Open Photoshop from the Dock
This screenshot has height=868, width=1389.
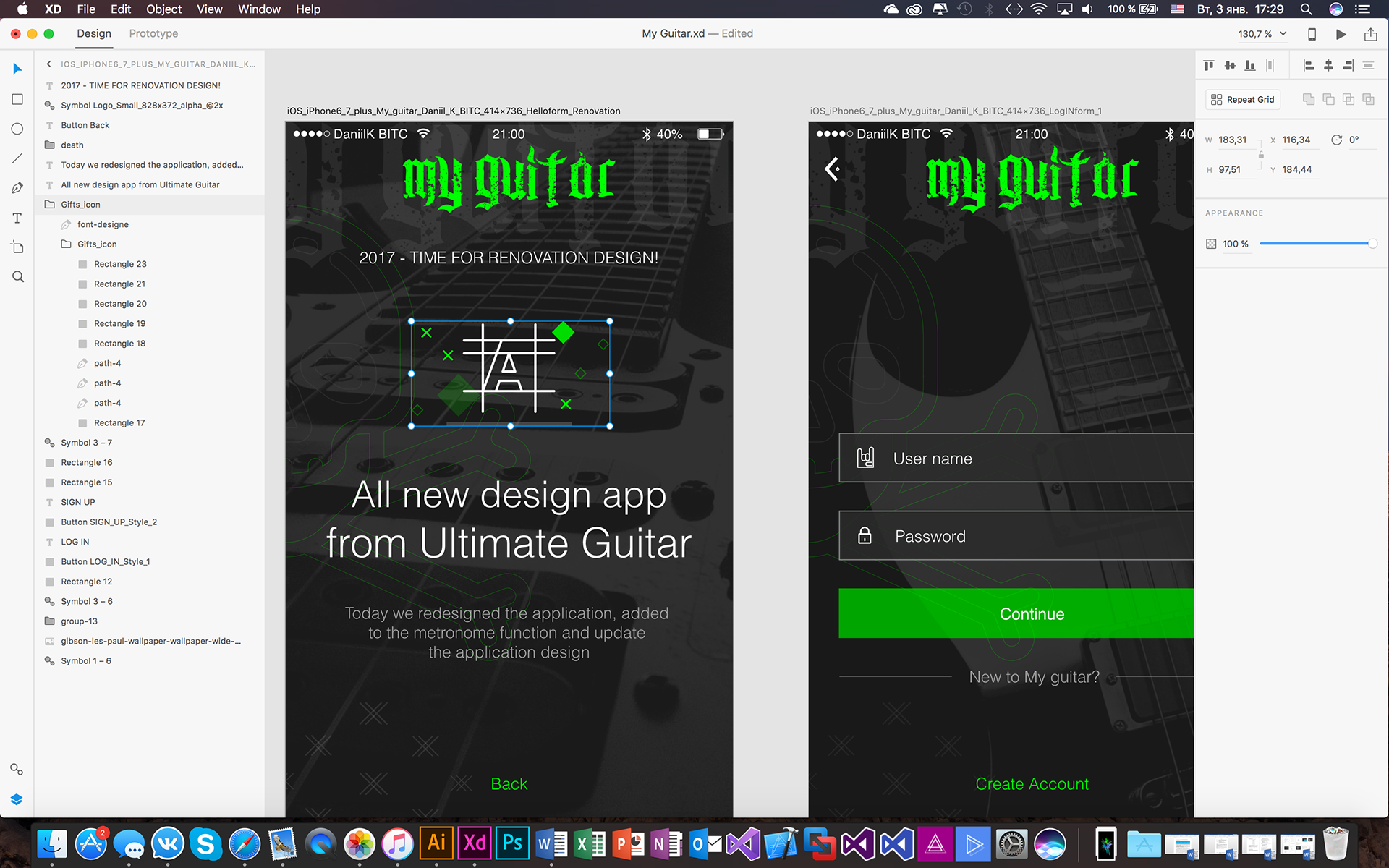coord(512,843)
